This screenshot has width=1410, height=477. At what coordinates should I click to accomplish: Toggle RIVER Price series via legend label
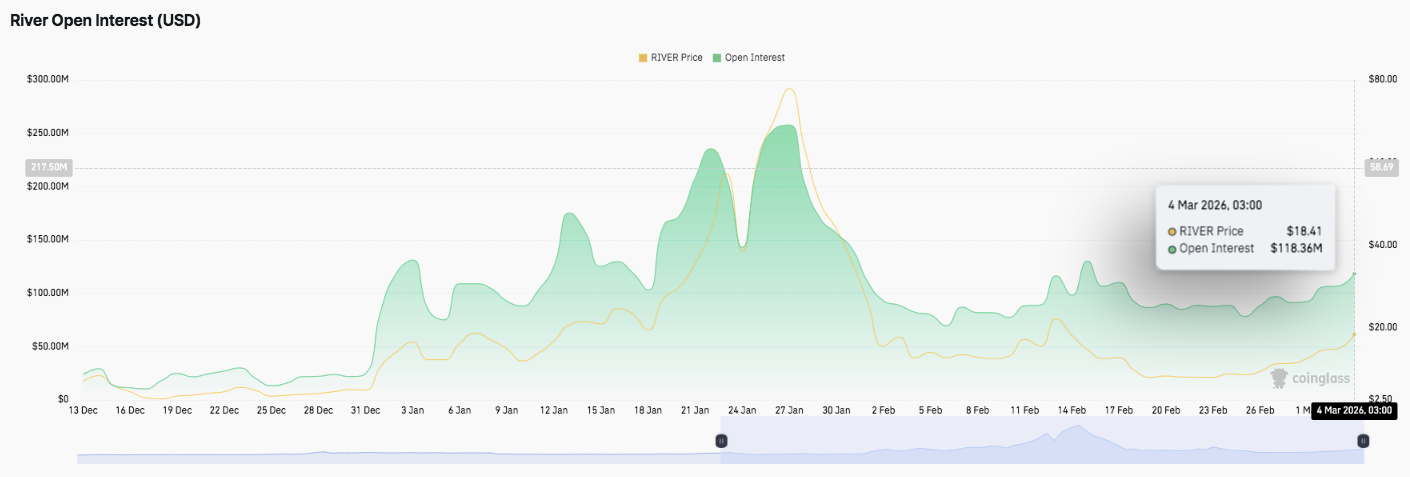[x=677, y=58]
